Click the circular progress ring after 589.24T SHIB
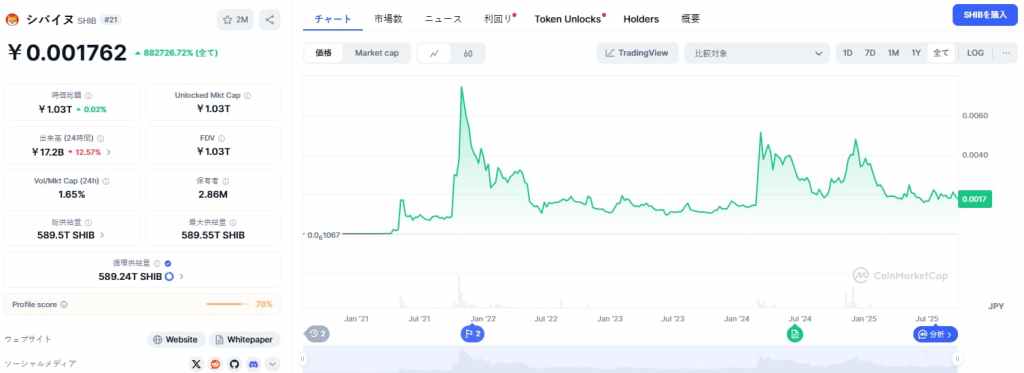Viewport: 1024px width, 373px height. pyautogui.click(x=169, y=276)
